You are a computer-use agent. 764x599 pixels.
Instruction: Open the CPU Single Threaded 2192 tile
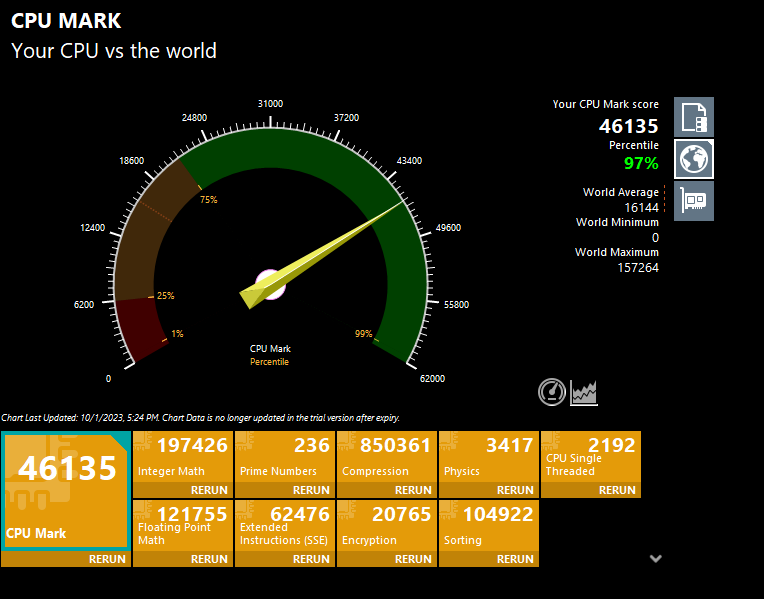pos(591,457)
